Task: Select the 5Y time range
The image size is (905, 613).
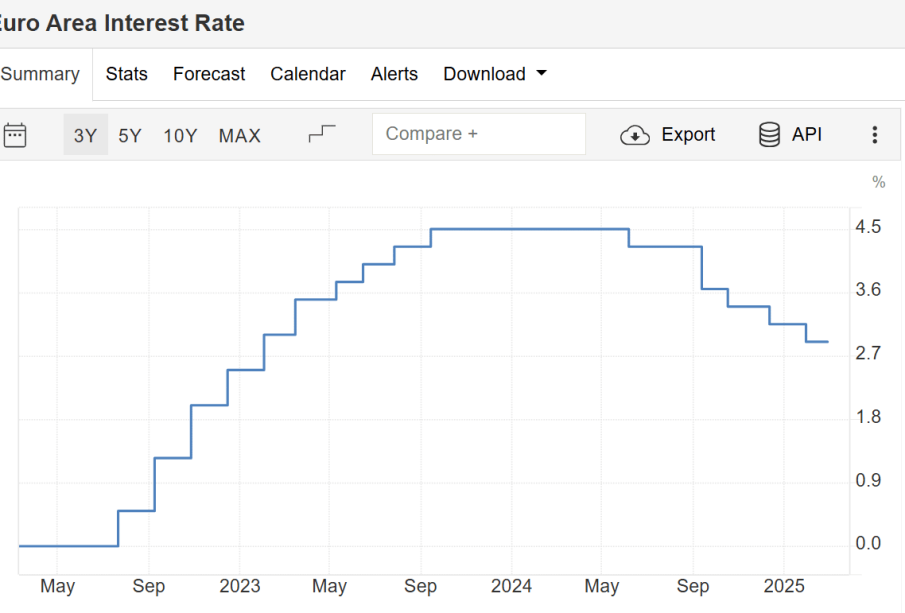Action: coord(130,136)
